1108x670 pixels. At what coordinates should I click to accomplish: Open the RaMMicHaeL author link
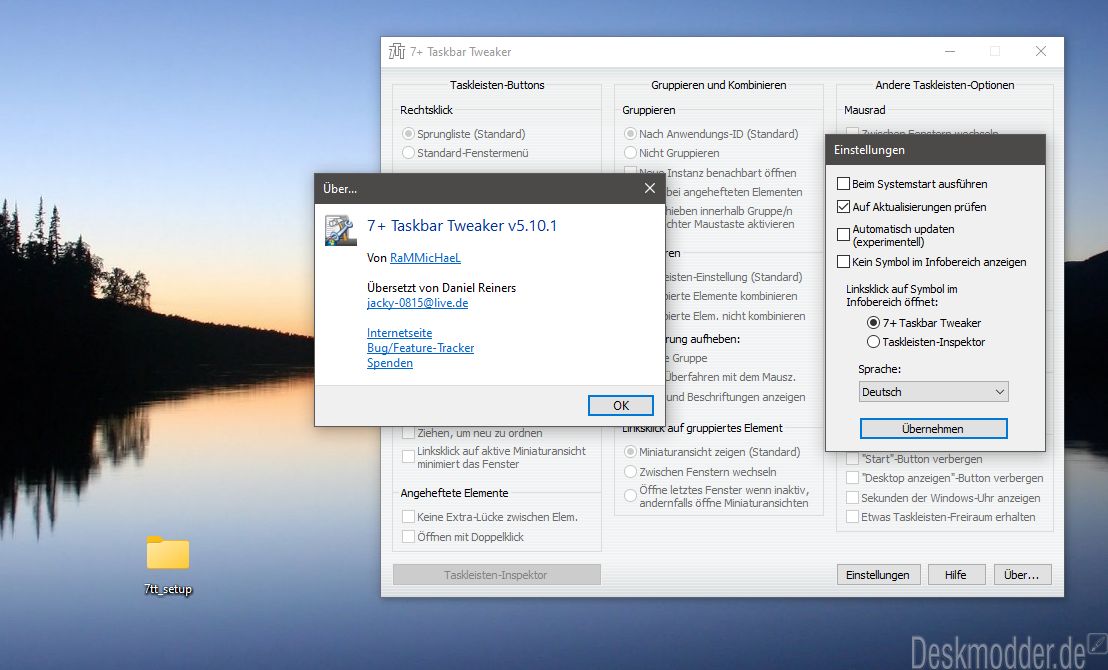coord(425,258)
